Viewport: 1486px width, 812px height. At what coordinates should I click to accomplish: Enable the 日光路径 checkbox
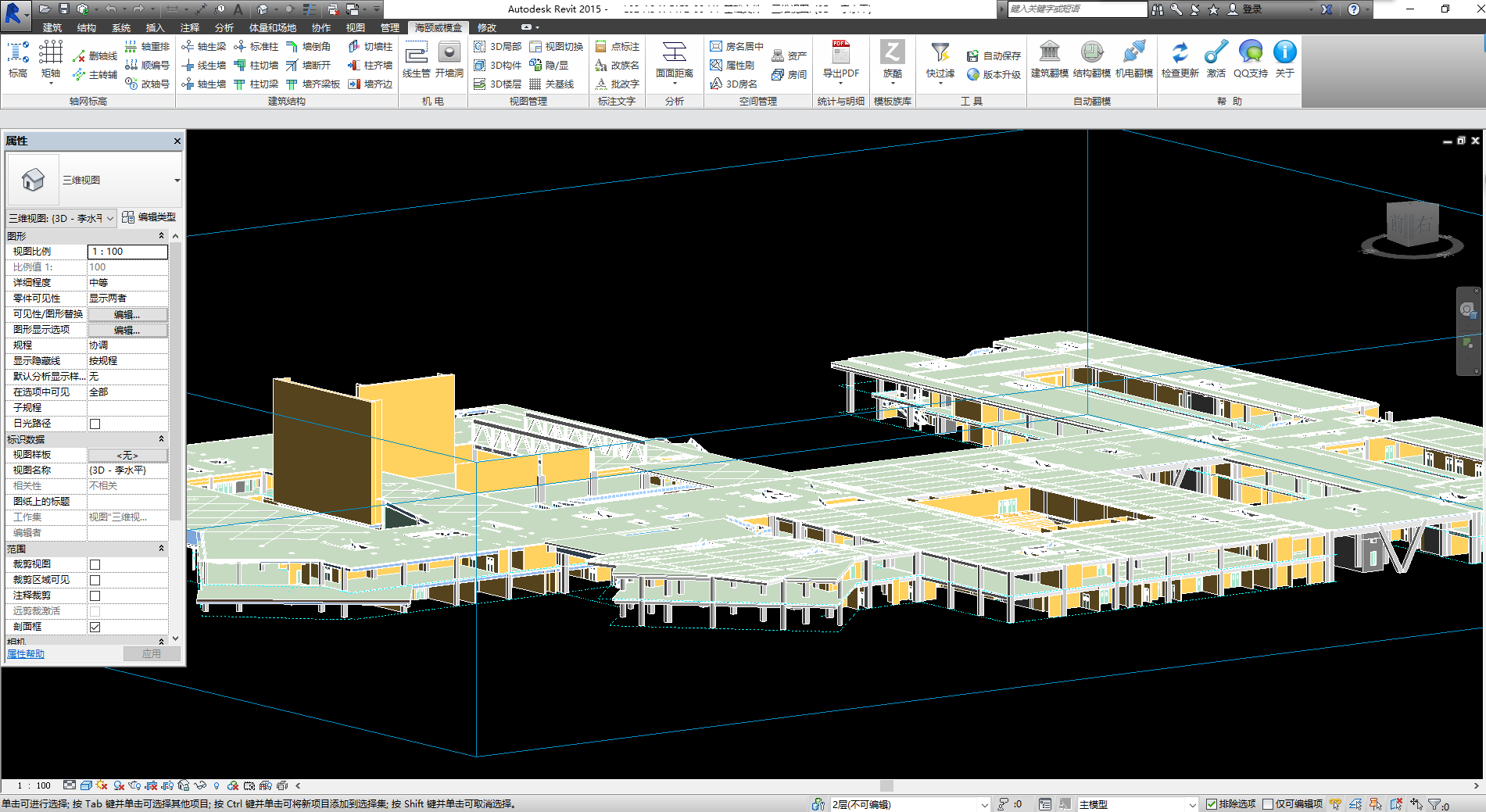[95, 424]
